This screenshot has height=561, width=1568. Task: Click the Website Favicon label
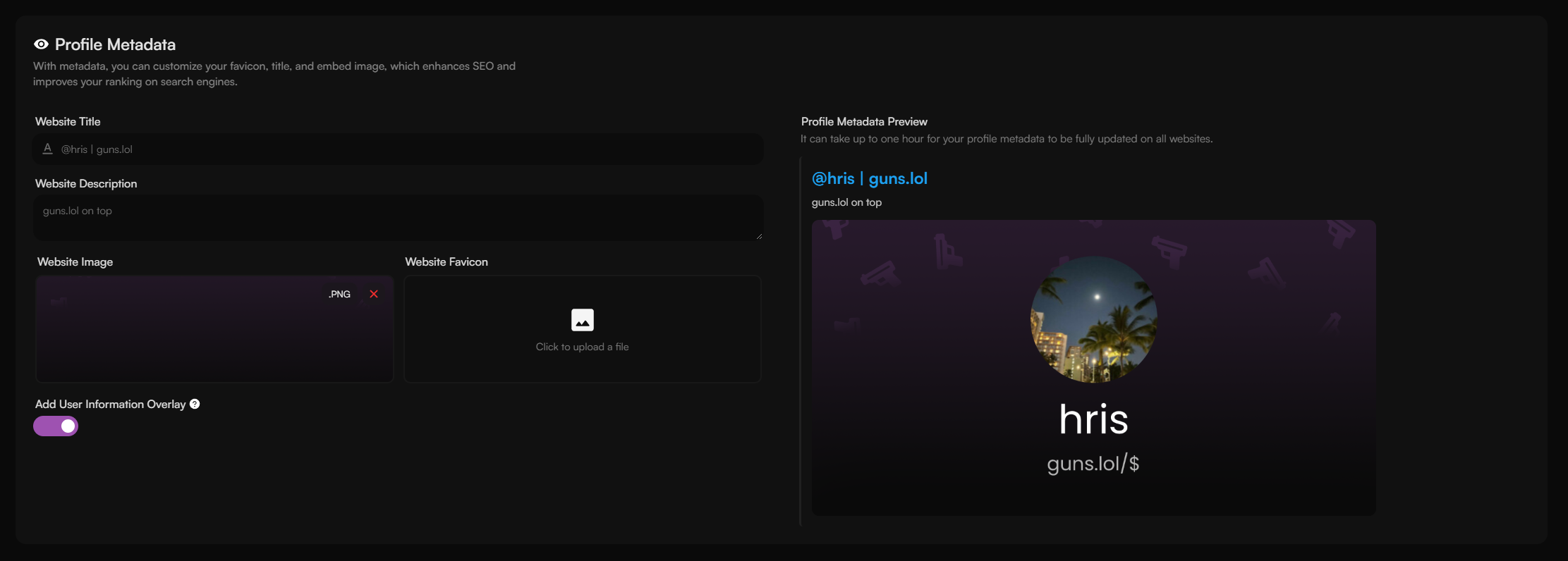click(446, 261)
